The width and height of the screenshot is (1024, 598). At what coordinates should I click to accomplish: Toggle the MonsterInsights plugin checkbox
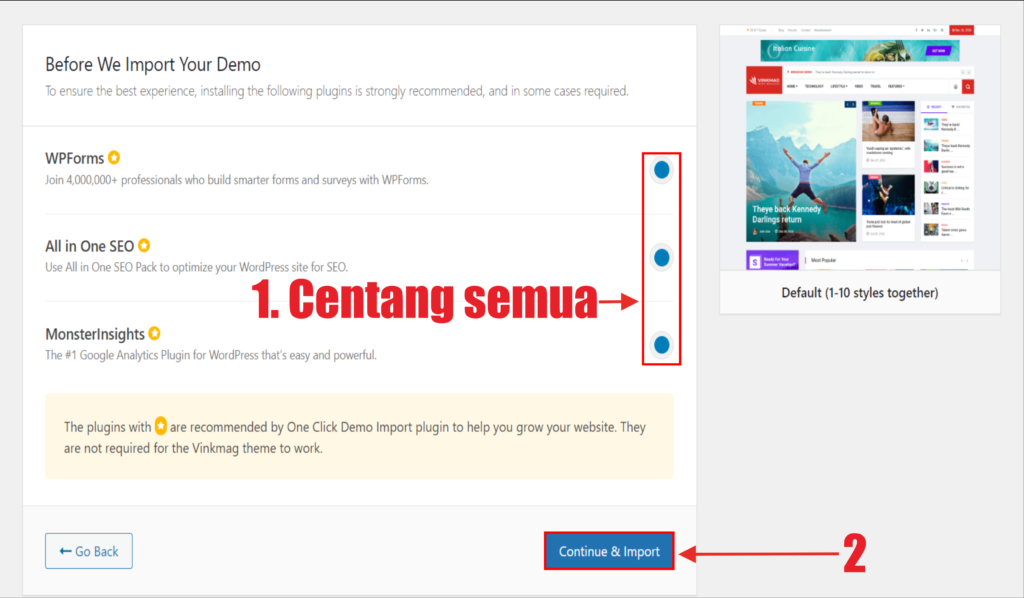661,345
